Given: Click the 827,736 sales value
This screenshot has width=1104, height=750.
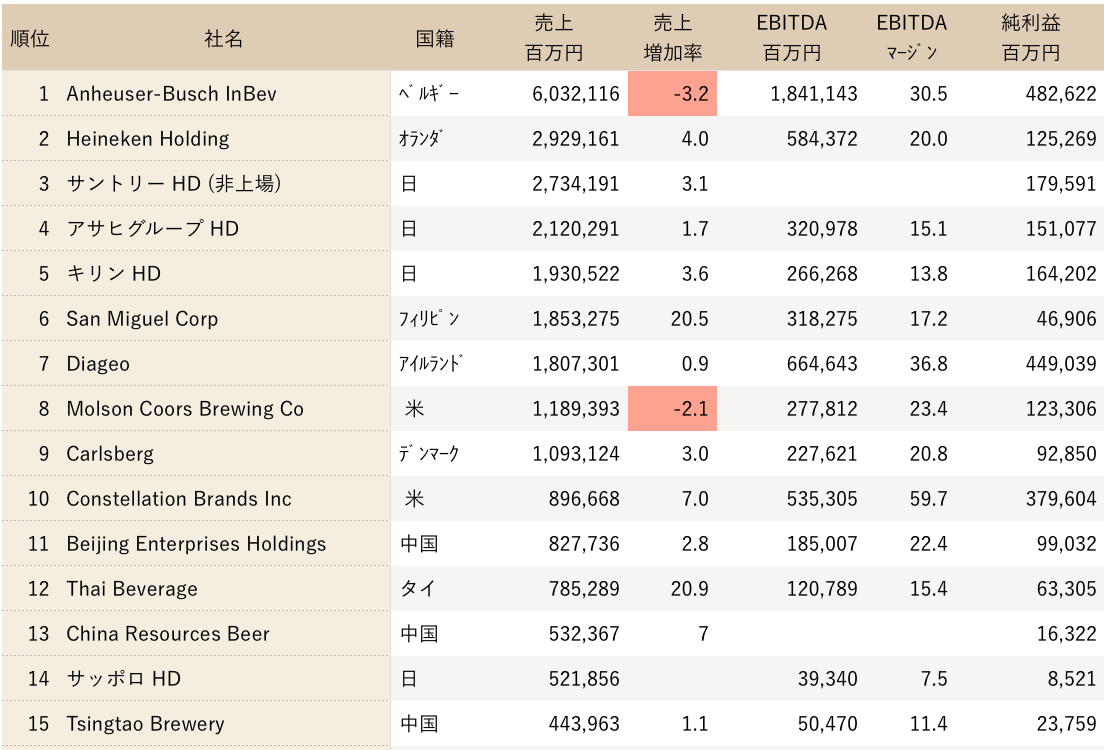Looking at the screenshot, I should click(584, 544).
